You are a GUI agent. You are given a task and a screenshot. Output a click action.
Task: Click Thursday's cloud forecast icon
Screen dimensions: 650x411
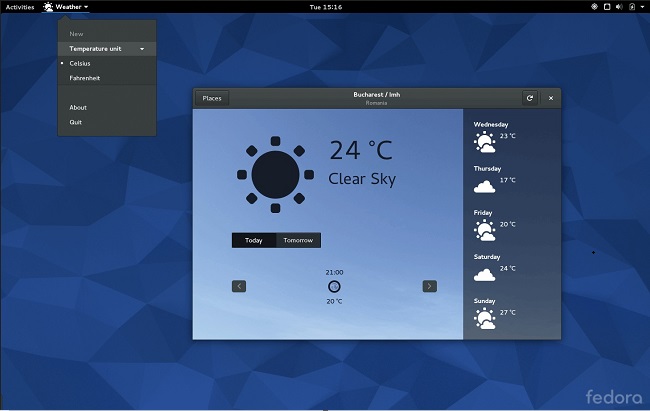click(x=484, y=185)
